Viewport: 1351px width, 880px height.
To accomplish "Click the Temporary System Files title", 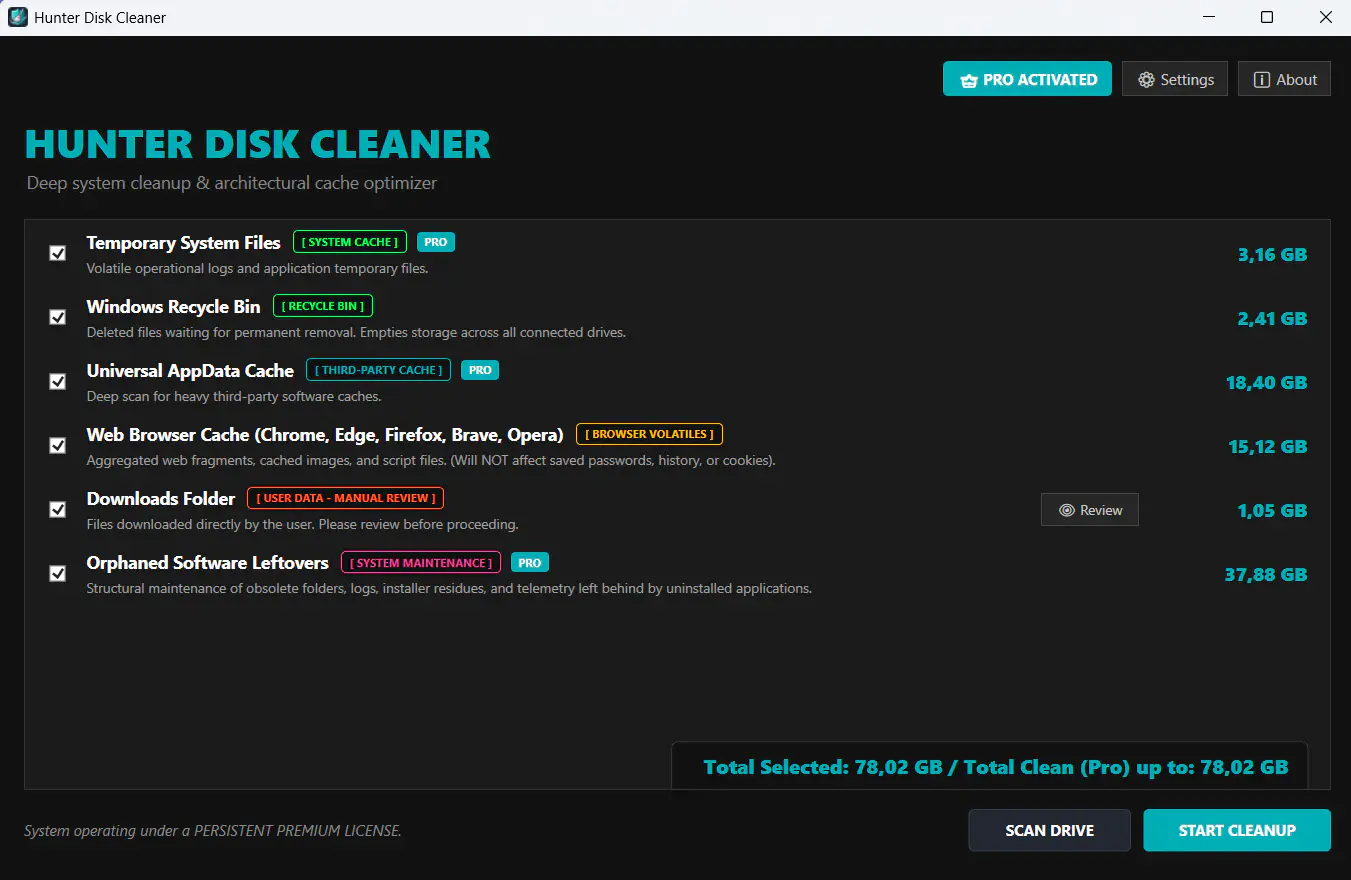I will tap(184, 243).
